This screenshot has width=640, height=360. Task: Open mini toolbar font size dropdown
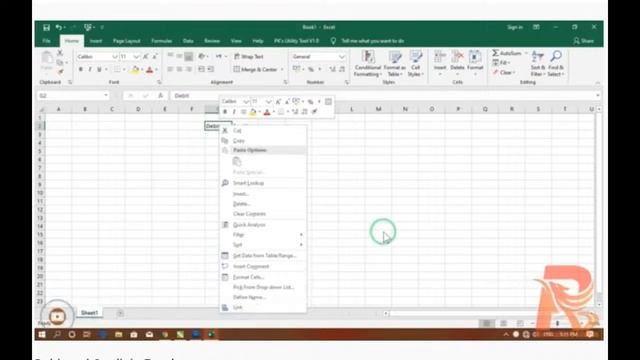[x=268, y=102]
